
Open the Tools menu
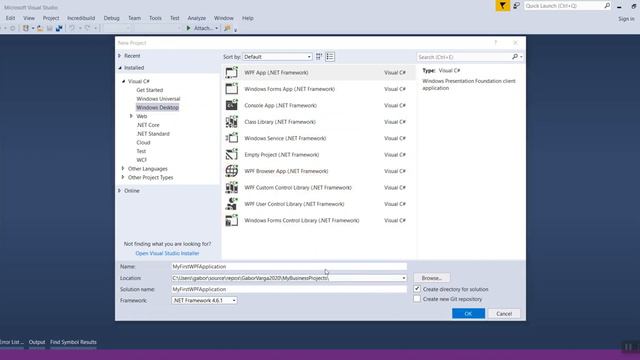pos(155,18)
